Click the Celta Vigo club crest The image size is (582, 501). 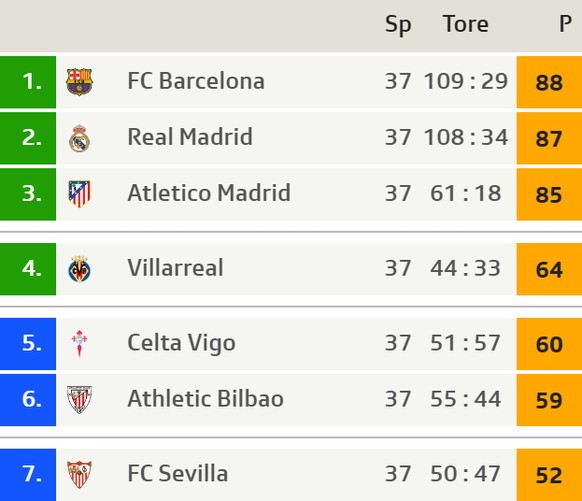(x=79, y=344)
